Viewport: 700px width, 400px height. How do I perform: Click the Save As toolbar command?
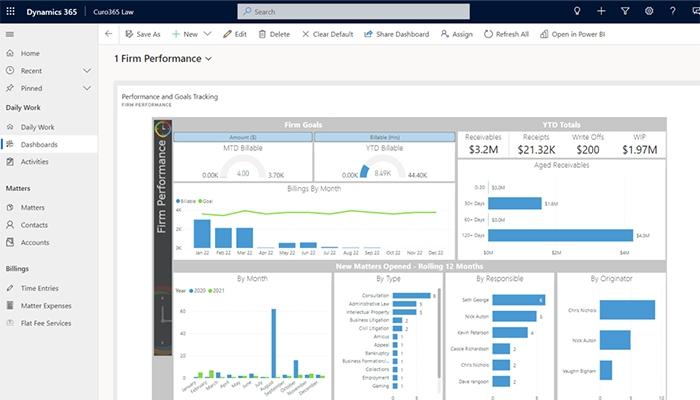coord(143,34)
